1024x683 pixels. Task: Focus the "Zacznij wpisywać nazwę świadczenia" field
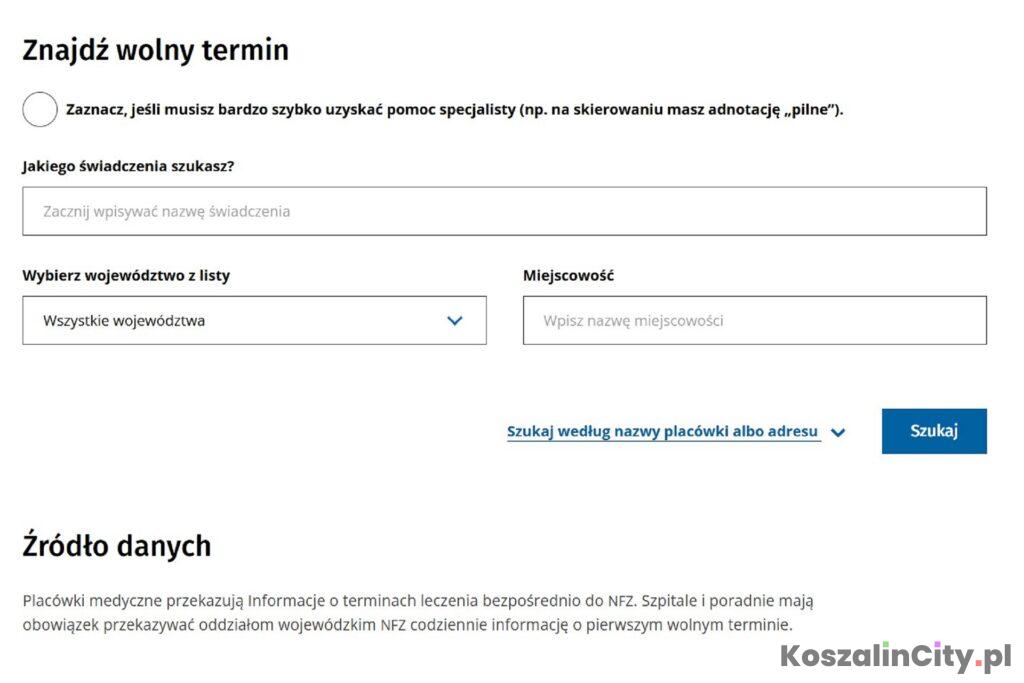(504, 211)
